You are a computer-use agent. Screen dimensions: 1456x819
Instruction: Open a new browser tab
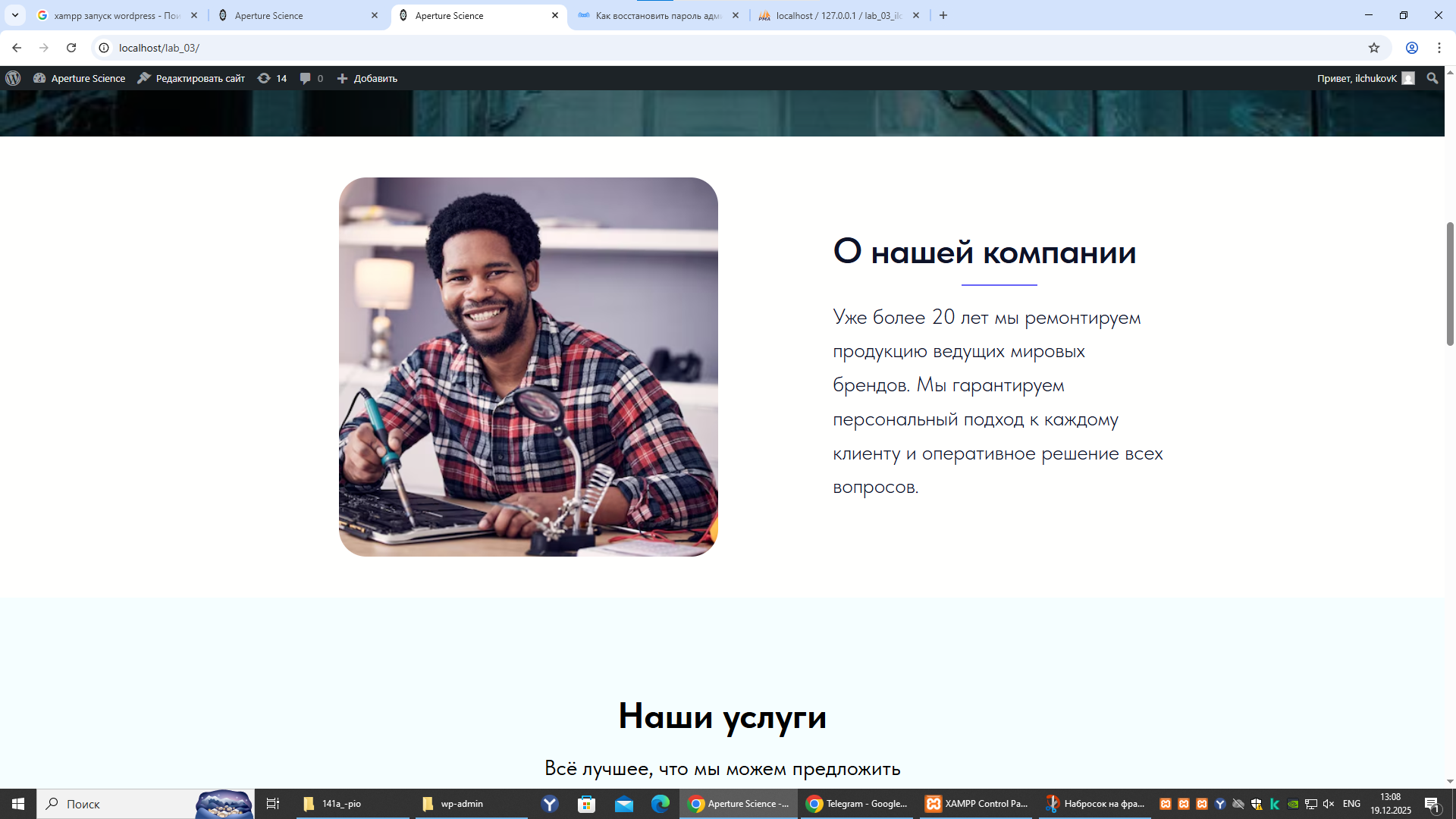pyautogui.click(x=943, y=15)
